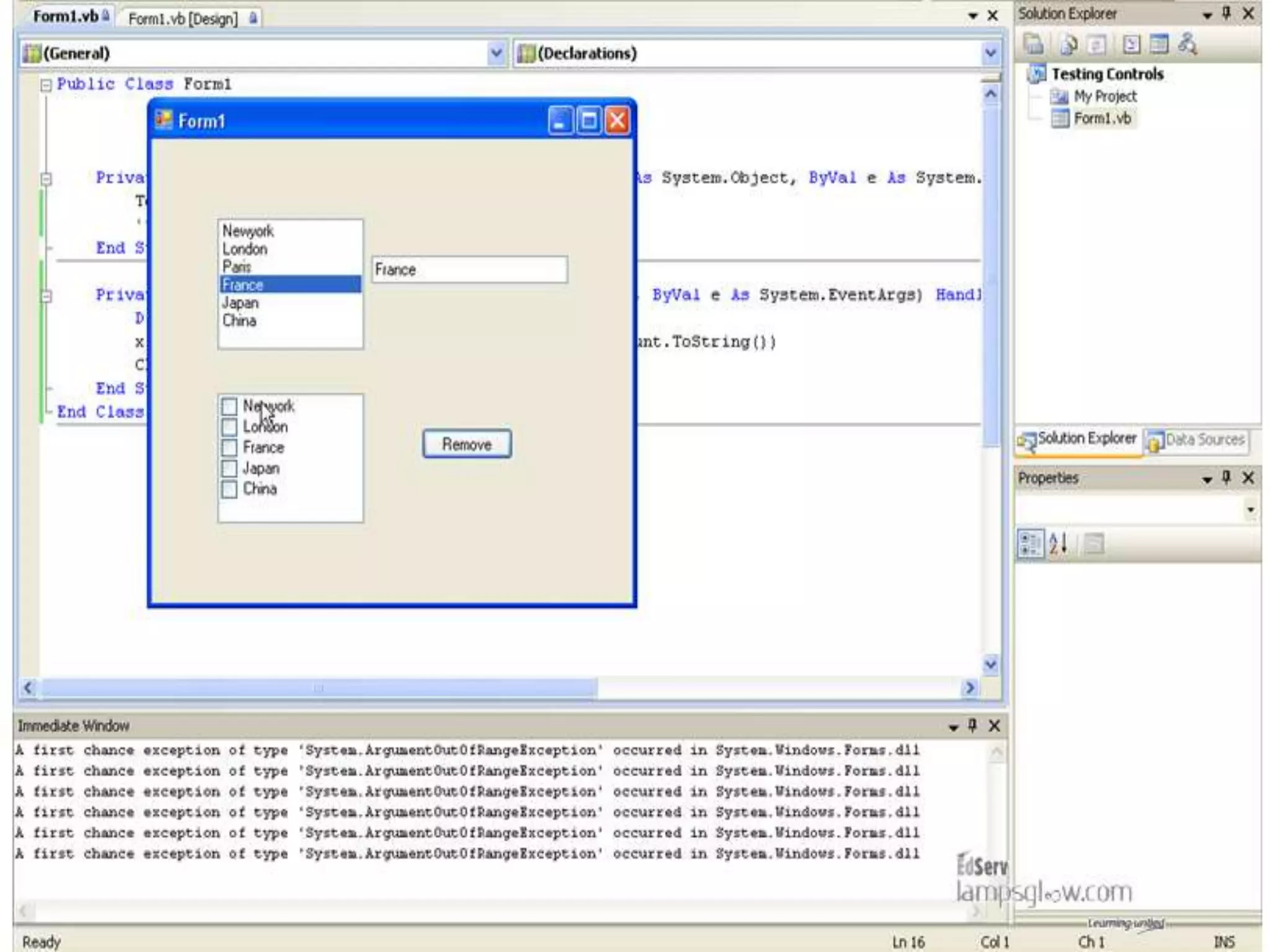
Task: Click Testing Controls project icon
Action: 1036,74
